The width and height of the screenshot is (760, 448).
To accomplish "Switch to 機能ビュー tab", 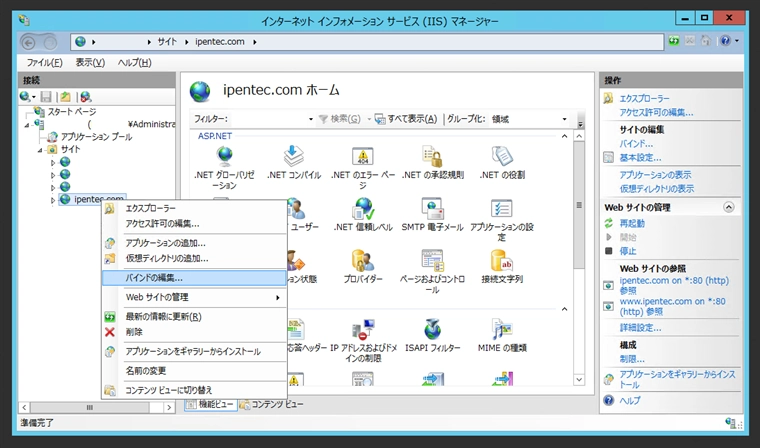I will tap(210, 404).
